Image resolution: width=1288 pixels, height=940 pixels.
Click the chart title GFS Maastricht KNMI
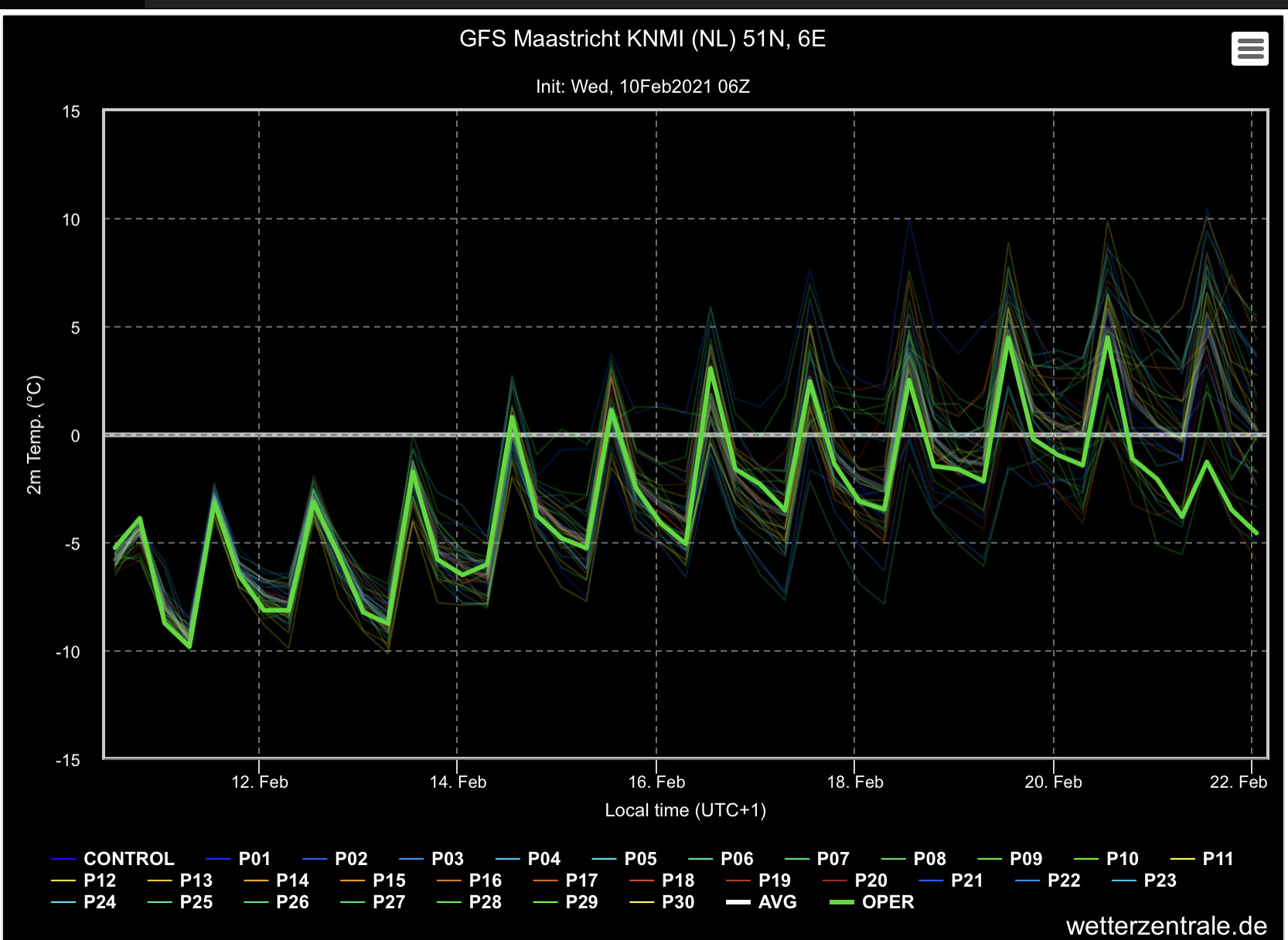(x=642, y=39)
